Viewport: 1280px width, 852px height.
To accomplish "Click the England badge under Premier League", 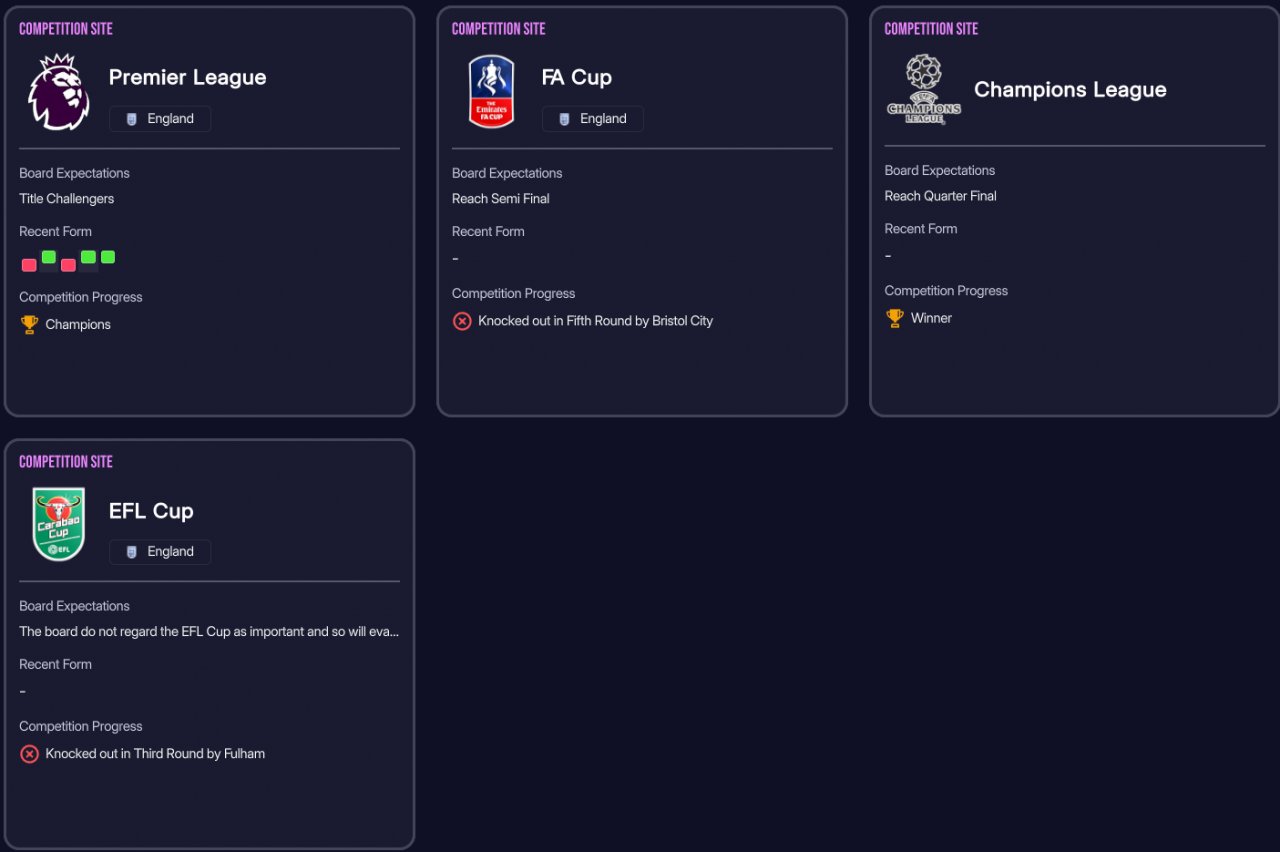I will (x=160, y=119).
